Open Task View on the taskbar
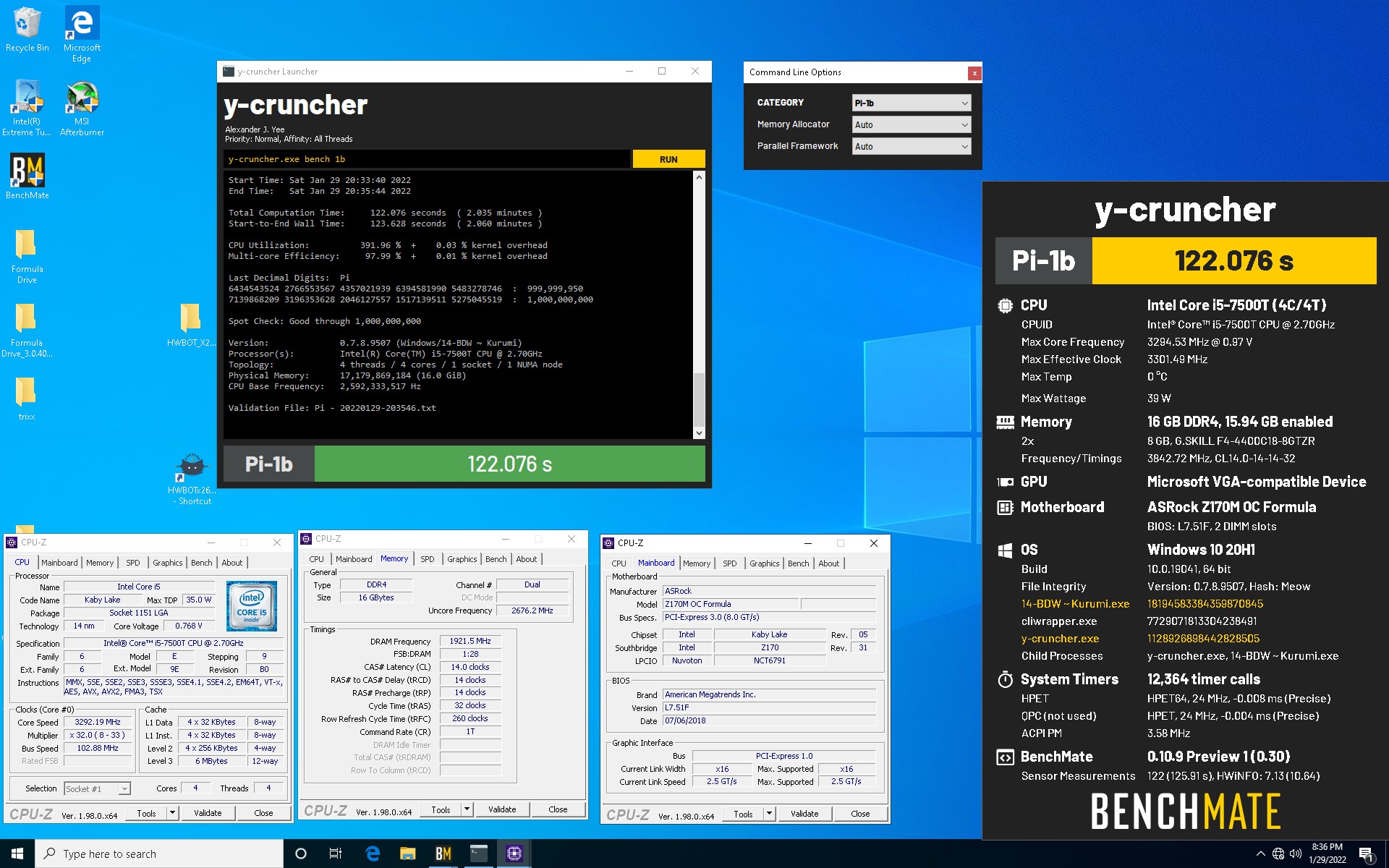Viewport: 1389px width, 868px height. [336, 854]
